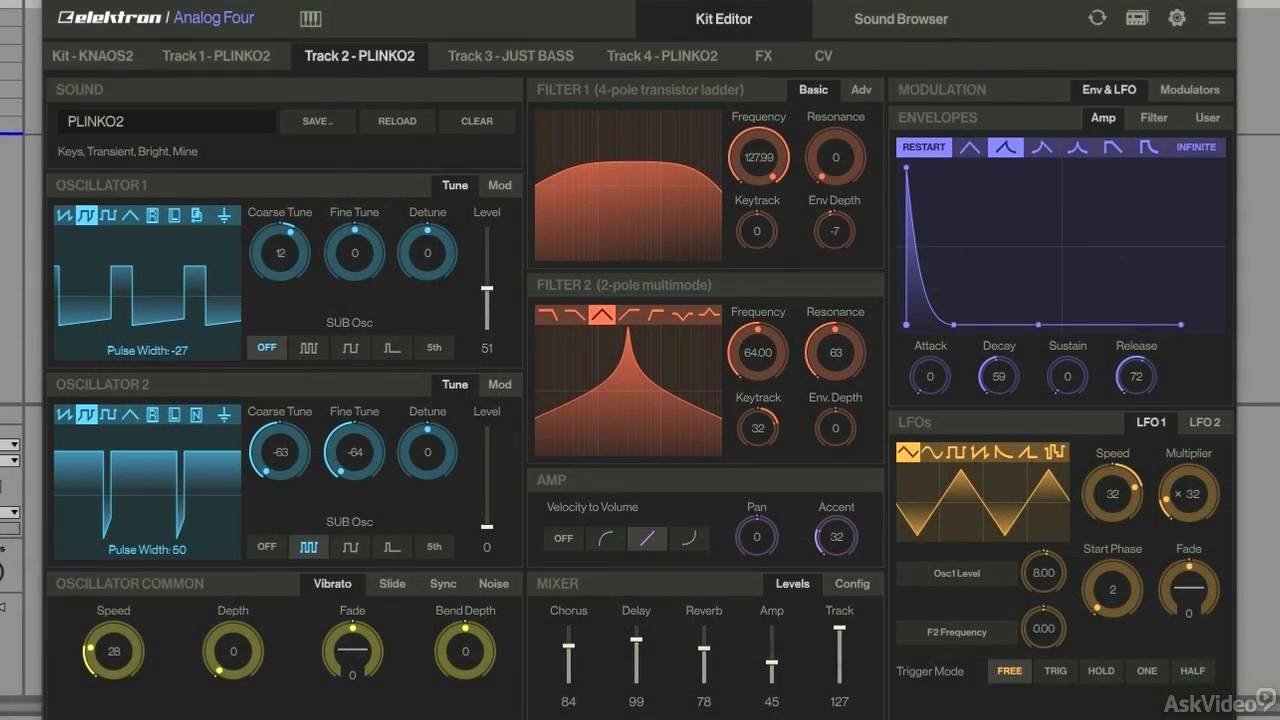Select Filter 2 band-pass peak type
The height and width of the screenshot is (720, 1280).
pos(602,315)
